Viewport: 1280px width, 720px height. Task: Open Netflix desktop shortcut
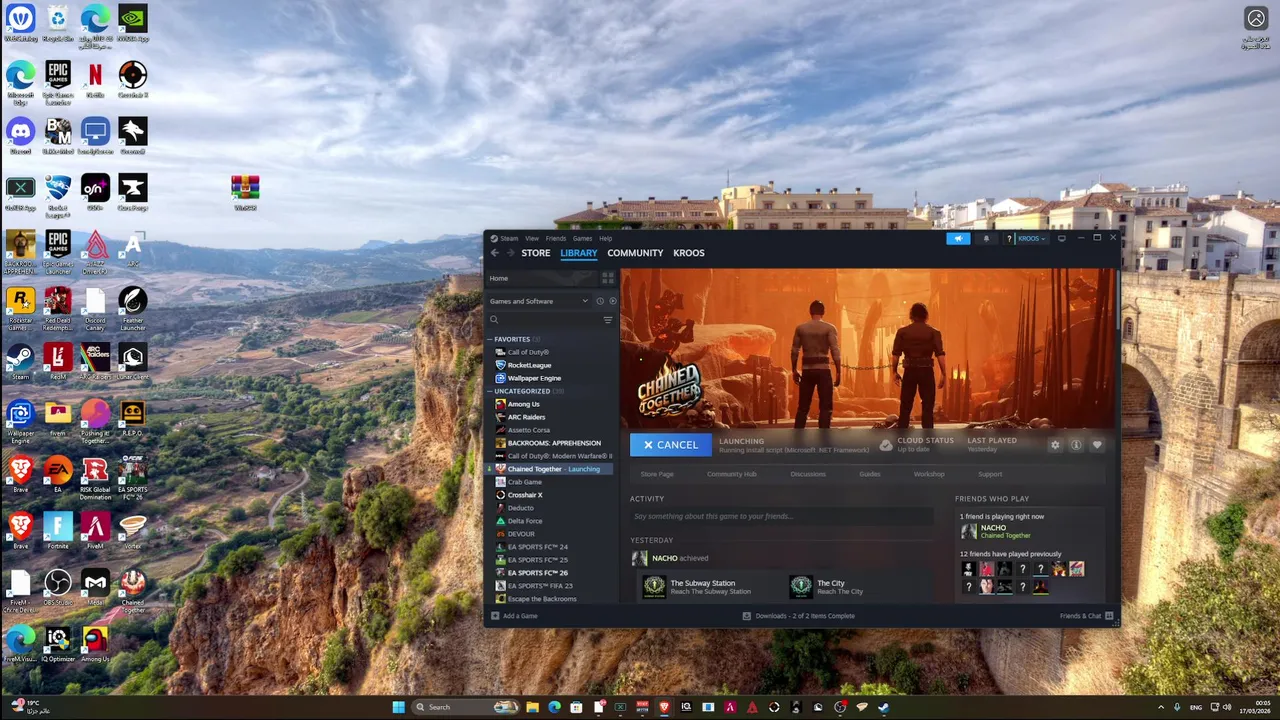click(95, 79)
